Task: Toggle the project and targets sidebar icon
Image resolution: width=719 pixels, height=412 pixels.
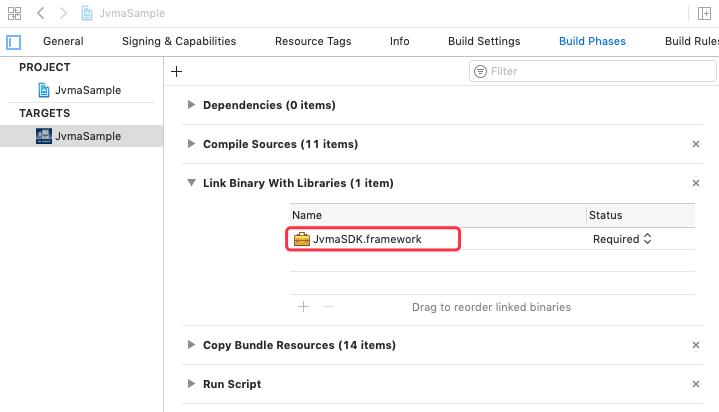Action: 13,42
